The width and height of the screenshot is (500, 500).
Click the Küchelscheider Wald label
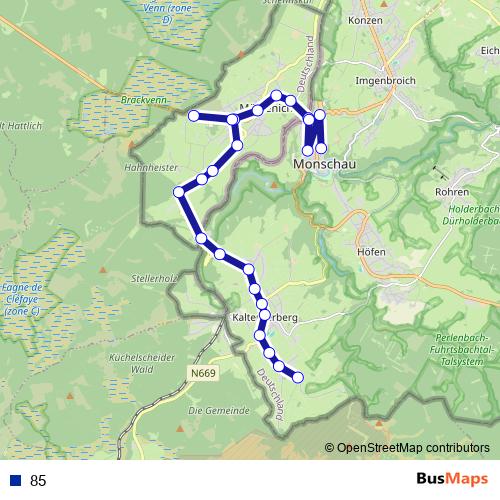[x=142, y=363]
